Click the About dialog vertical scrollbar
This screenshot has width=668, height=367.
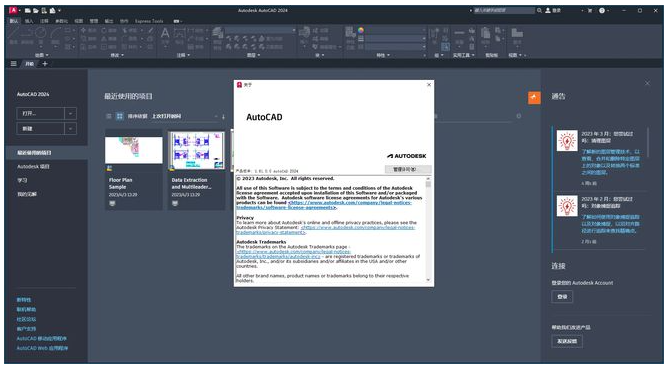[x=428, y=229]
